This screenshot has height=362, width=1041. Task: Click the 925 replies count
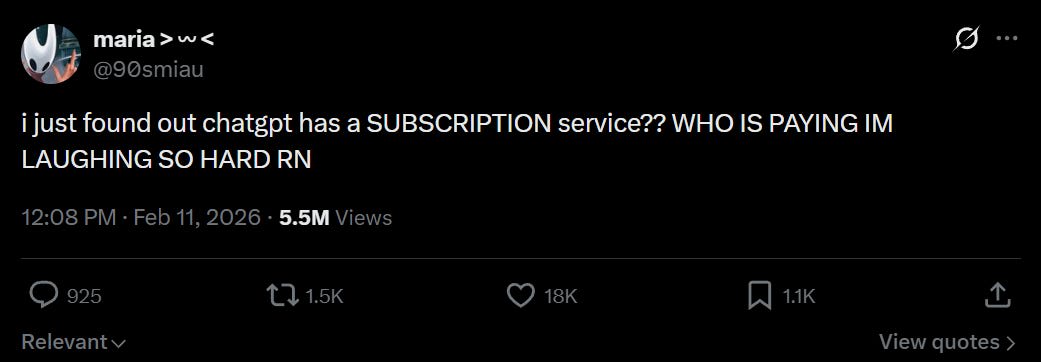[84, 296]
